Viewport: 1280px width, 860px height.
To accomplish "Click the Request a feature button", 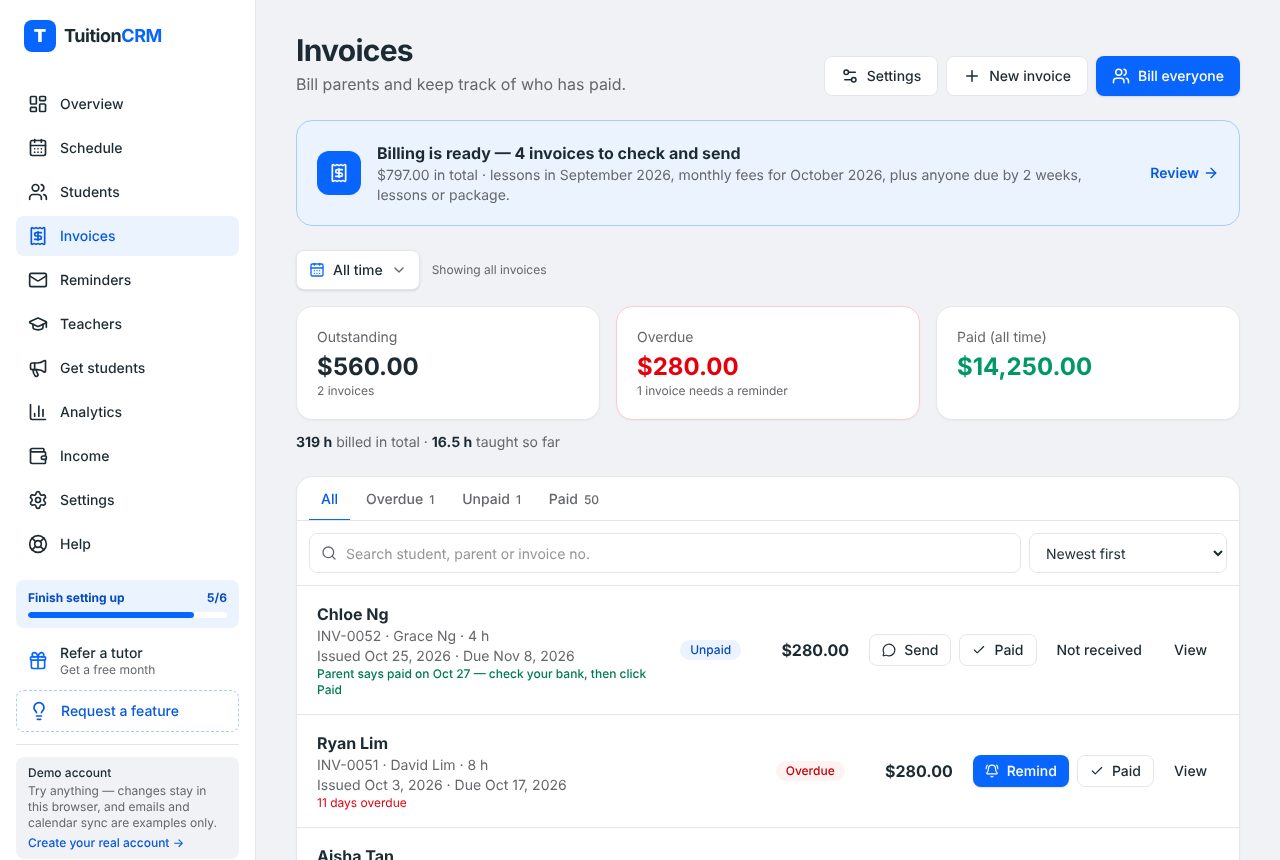I will (x=127, y=711).
